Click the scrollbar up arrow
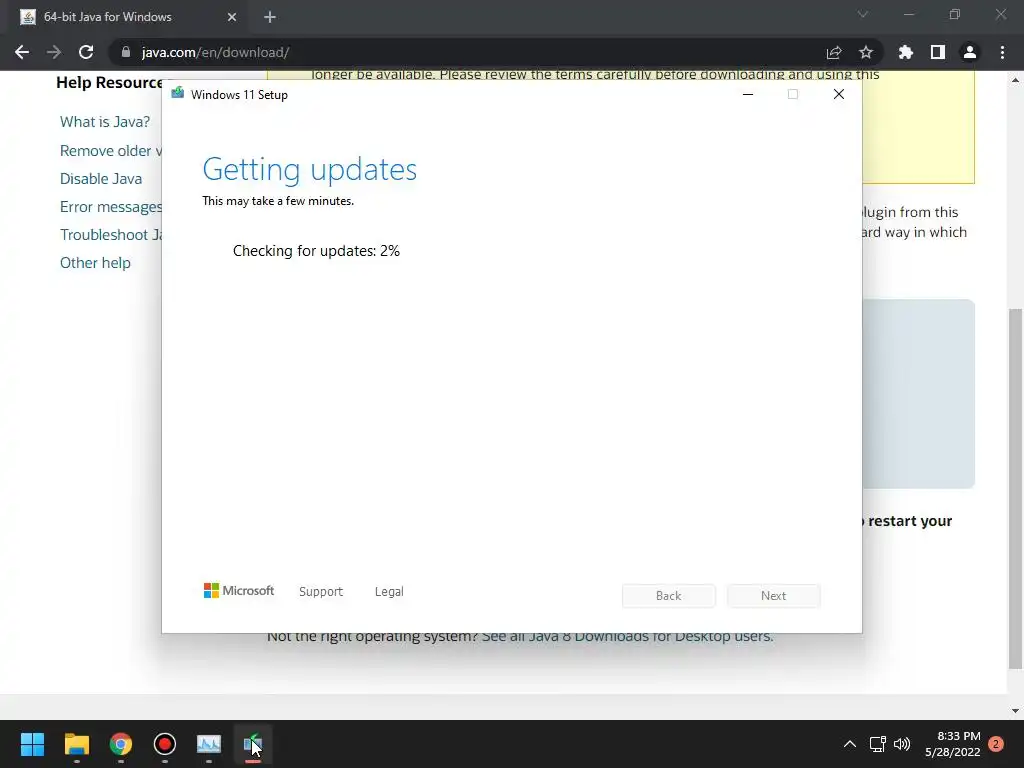The width and height of the screenshot is (1024, 768). point(1015,80)
